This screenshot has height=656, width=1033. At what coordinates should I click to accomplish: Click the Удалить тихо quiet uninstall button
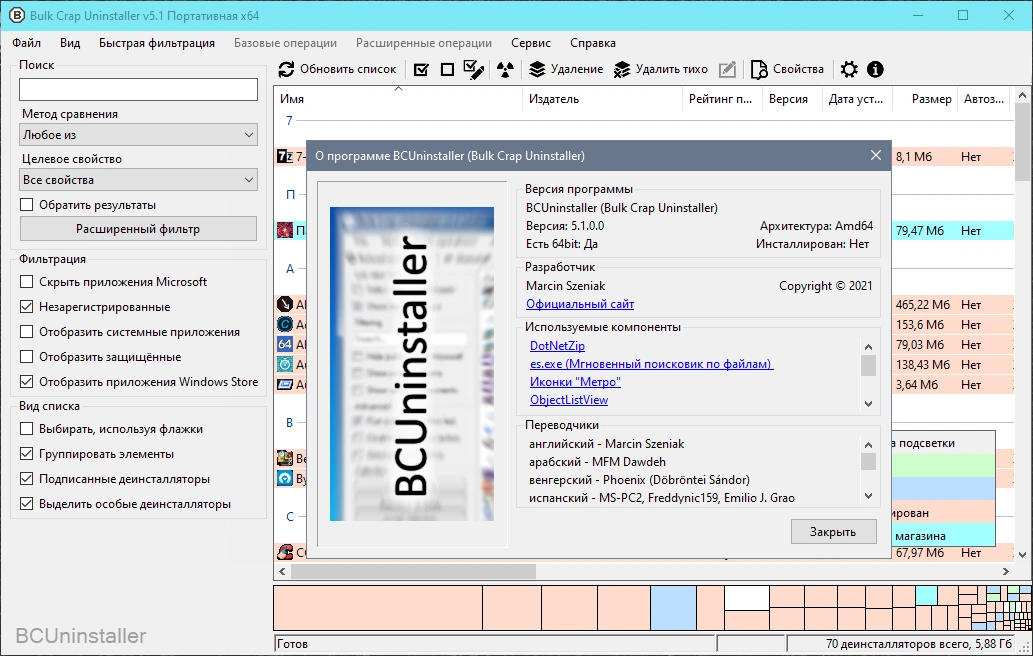[x=661, y=69]
